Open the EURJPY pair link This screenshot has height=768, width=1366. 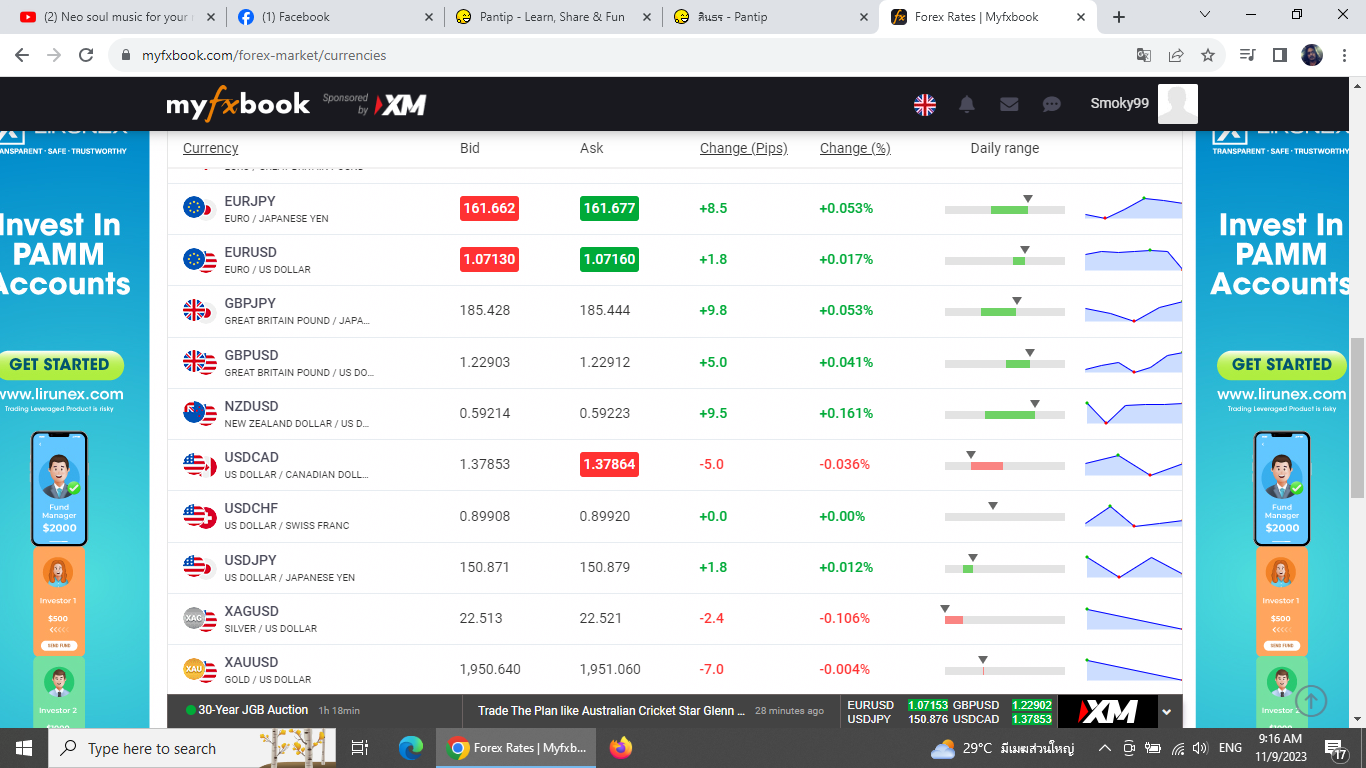click(x=250, y=201)
